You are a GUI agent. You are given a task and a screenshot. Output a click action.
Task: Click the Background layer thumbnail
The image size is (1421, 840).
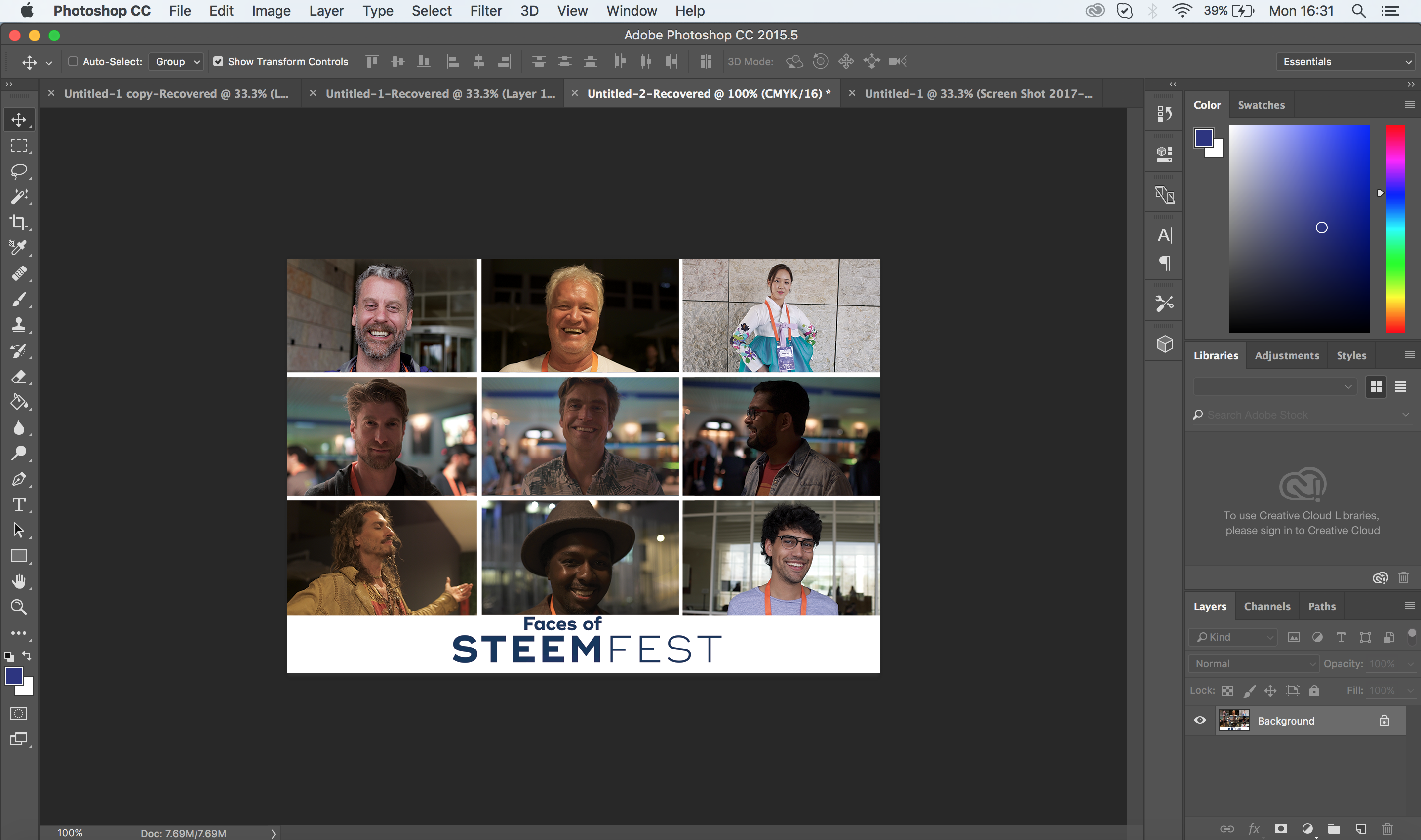[1232, 720]
